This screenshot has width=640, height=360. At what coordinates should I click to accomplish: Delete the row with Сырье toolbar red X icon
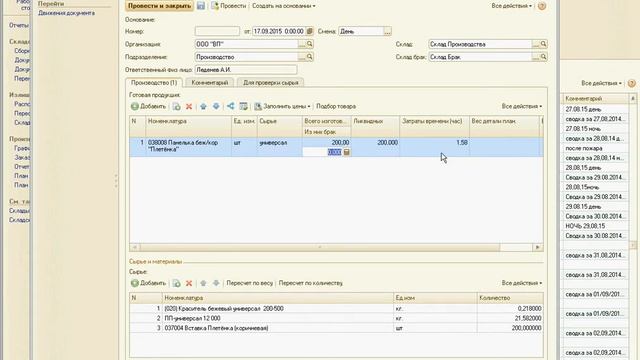pos(189,283)
